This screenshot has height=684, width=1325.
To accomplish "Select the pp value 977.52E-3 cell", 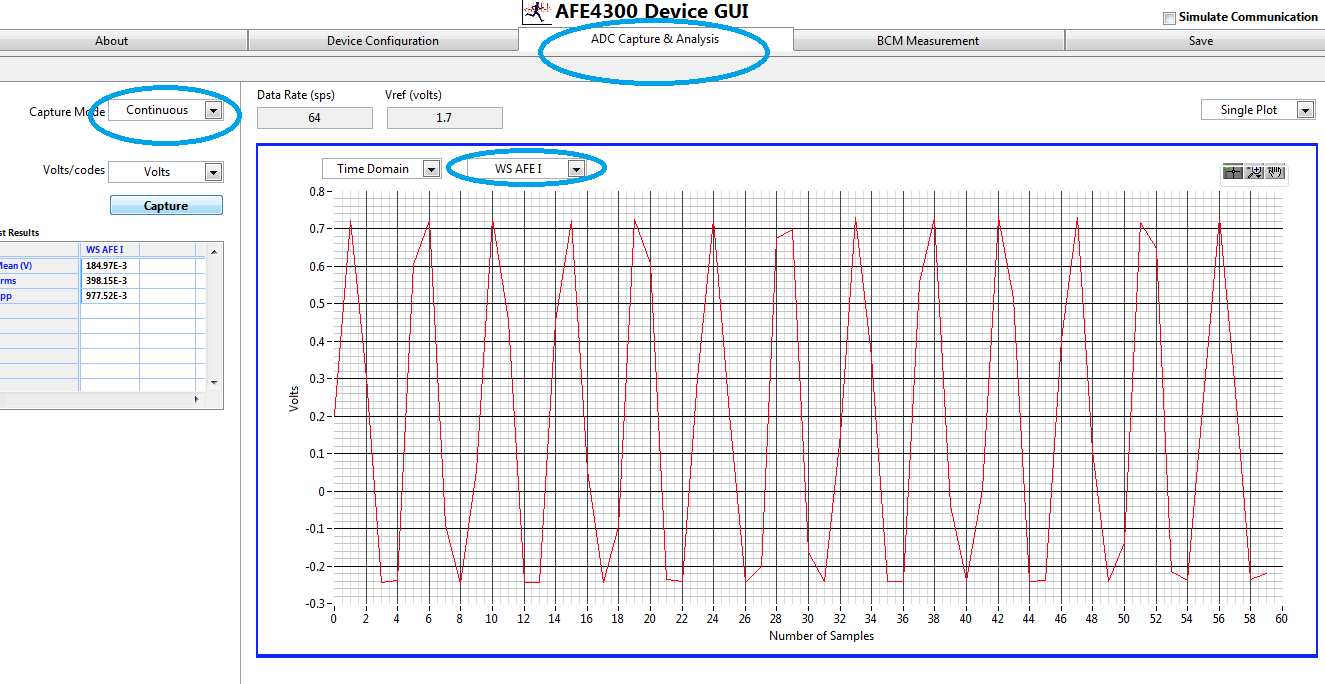I will 109,296.
